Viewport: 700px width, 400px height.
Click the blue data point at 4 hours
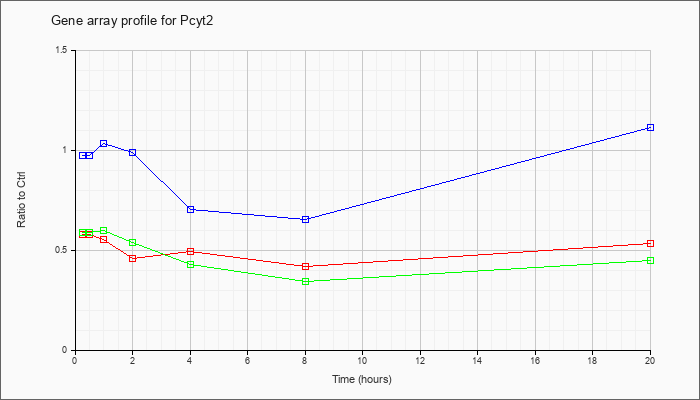(x=190, y=210)
